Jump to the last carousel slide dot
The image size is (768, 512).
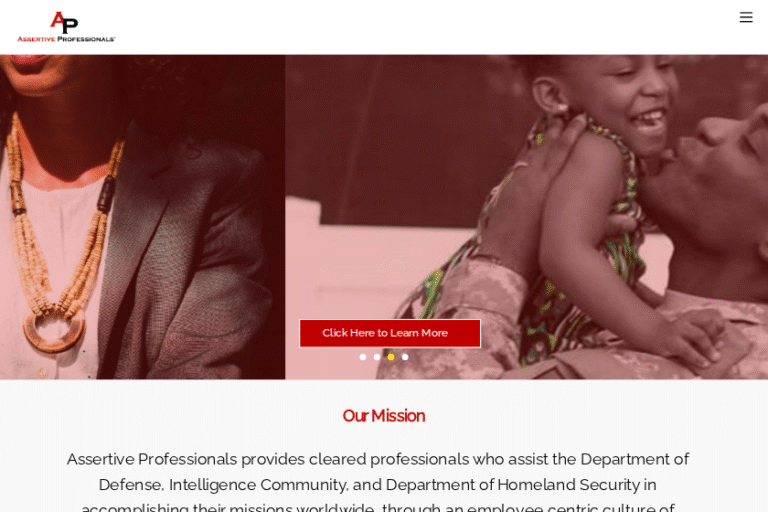[405, 357]
